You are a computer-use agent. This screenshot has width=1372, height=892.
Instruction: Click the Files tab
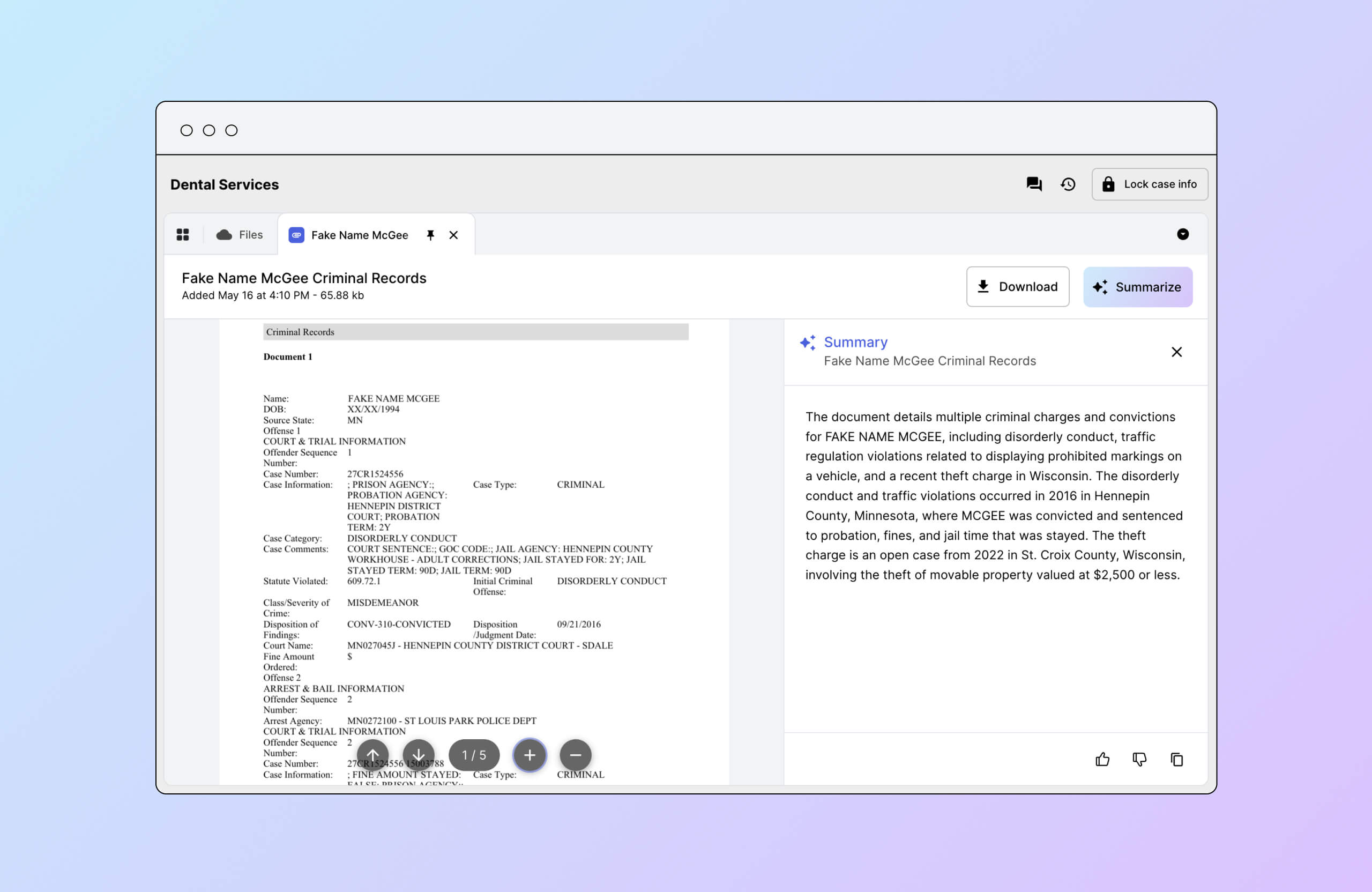pyautogui.click(x=238, y=234)
